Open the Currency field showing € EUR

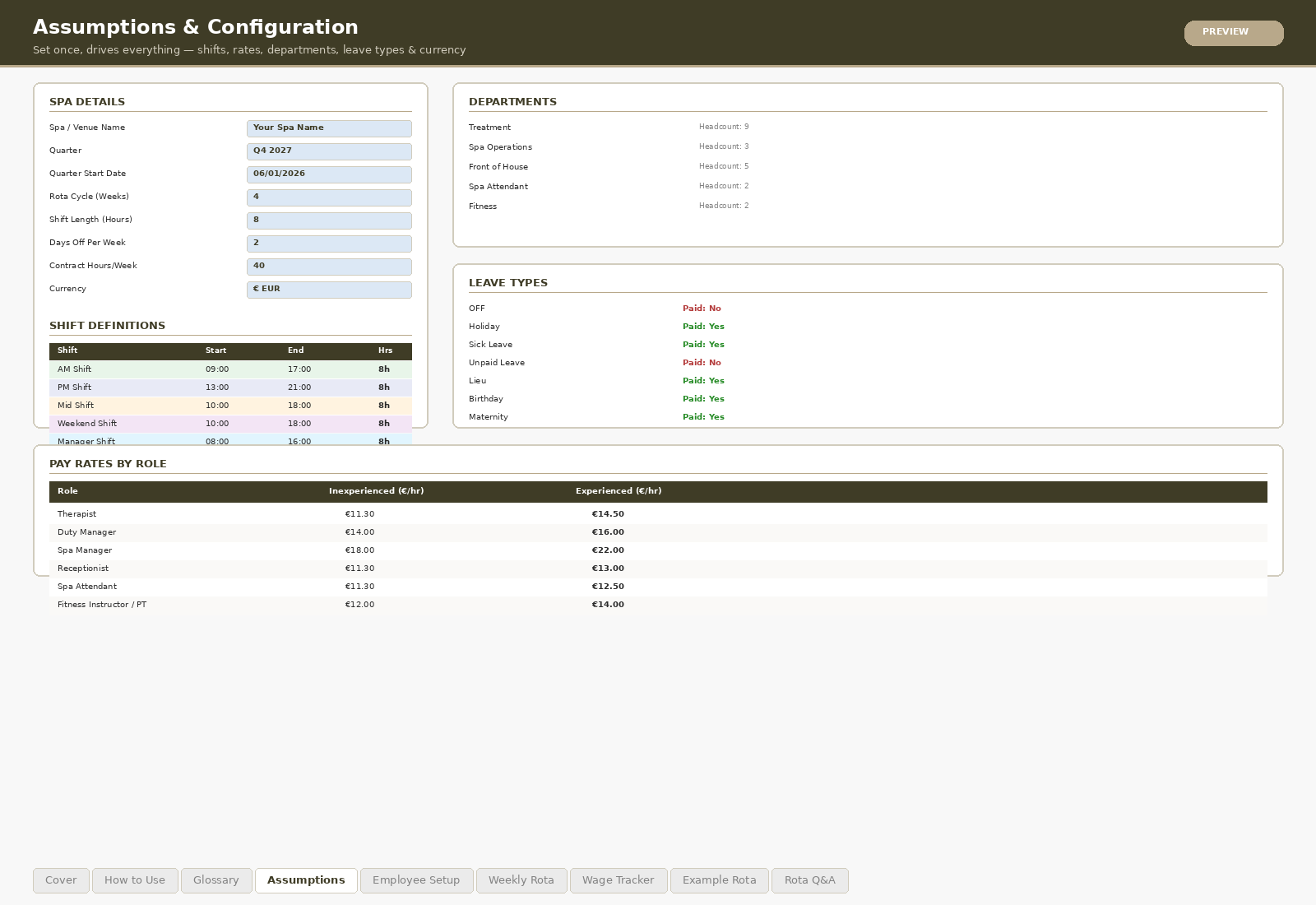(x=329, y=290)
